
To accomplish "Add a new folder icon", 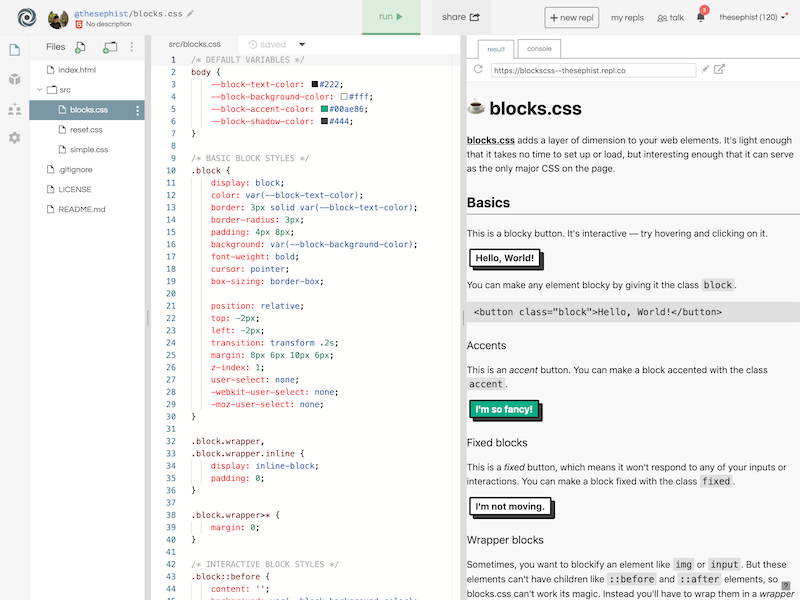I will pyautogui.click(x=110, y=47).
